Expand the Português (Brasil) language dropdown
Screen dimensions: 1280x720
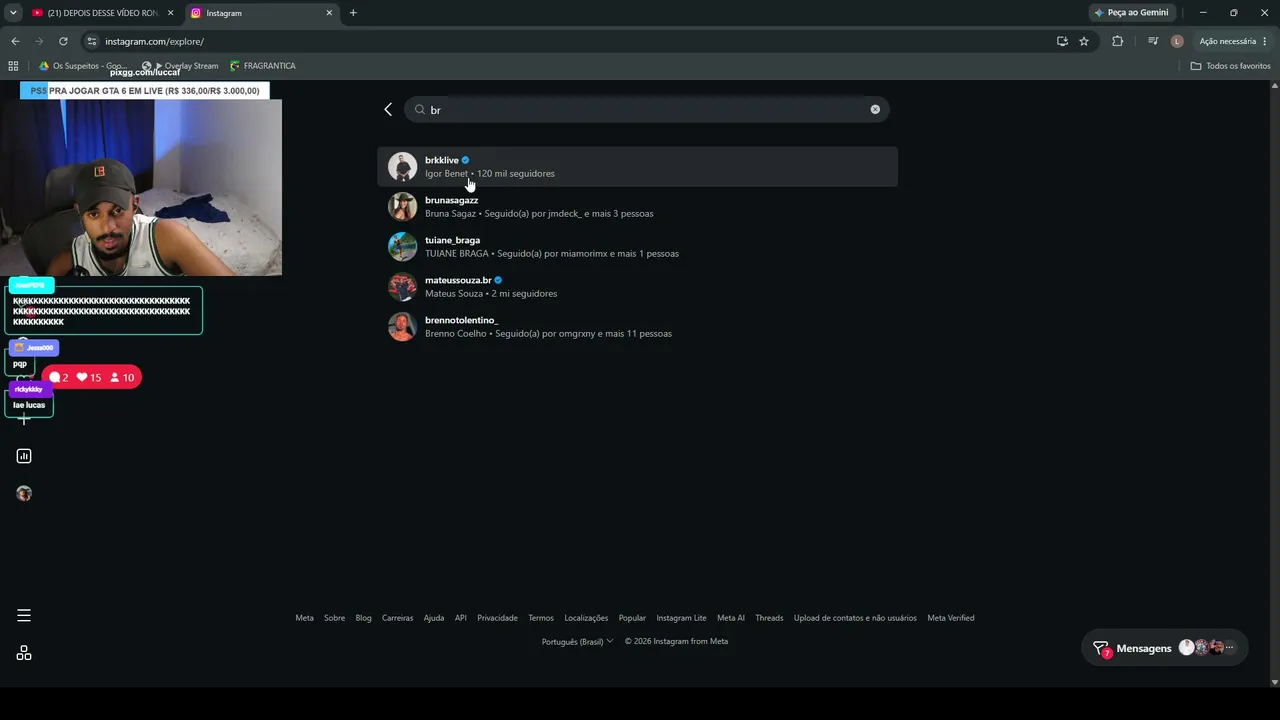577,642
